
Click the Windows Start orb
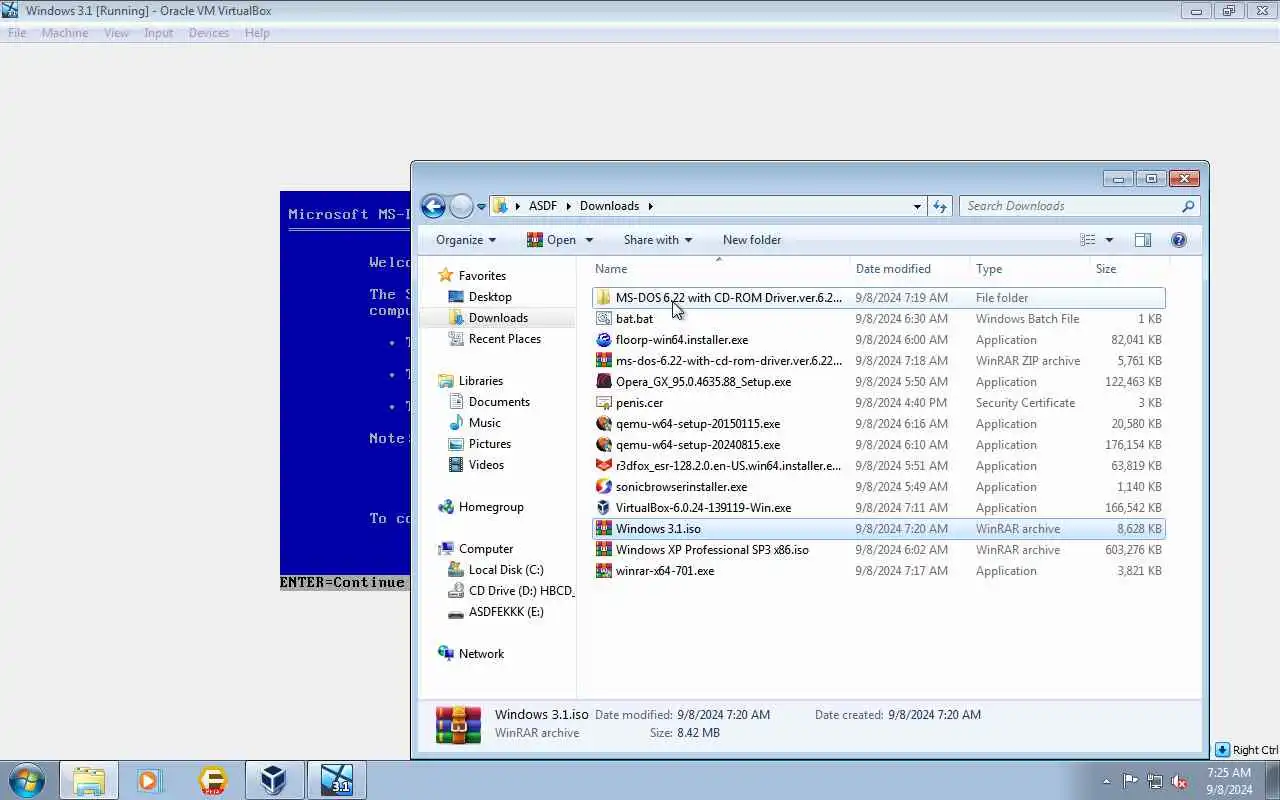click(x=27, y=780)
